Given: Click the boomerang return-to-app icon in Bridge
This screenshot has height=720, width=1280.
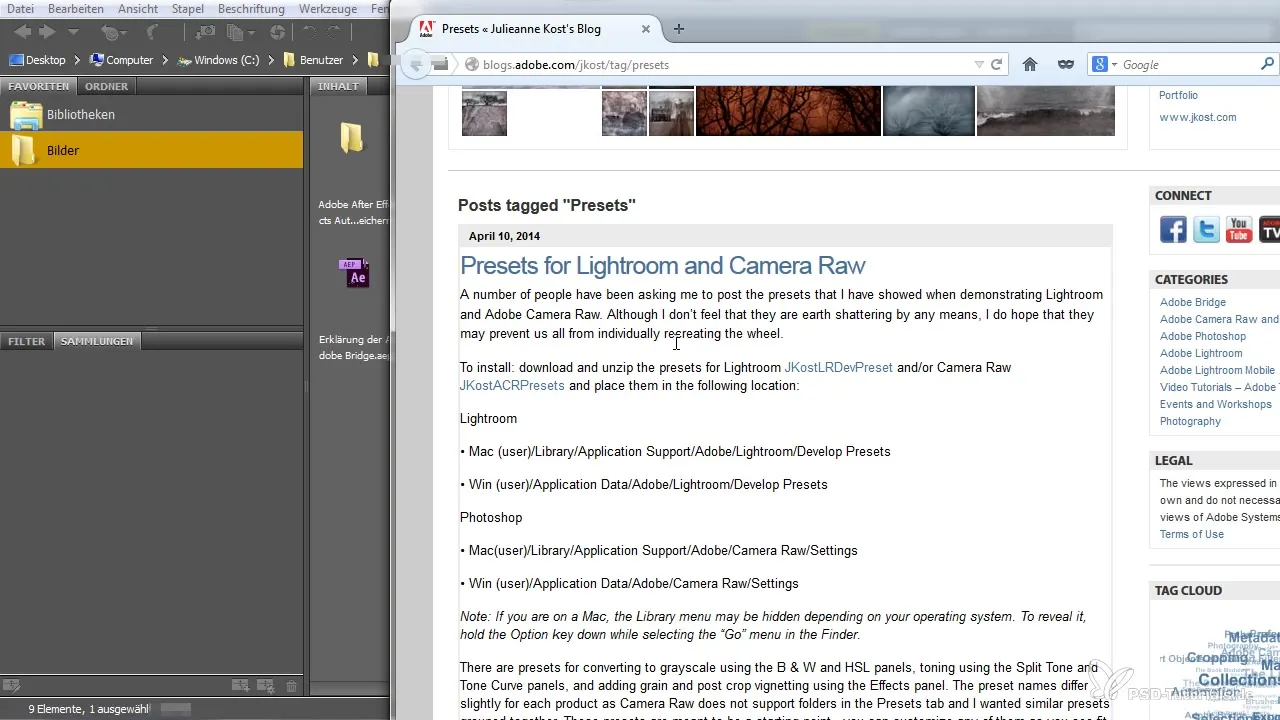Looking at the screenshot, I should click(x=154, y=33).
